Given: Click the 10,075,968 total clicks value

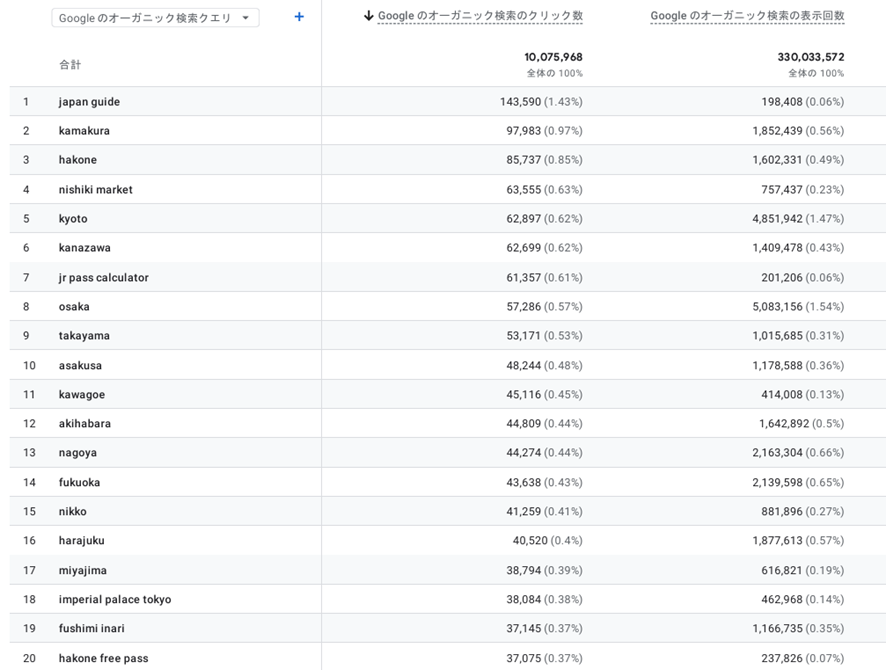Looking at the screenshot, I should pyautogui.click(x=553, y=57).
